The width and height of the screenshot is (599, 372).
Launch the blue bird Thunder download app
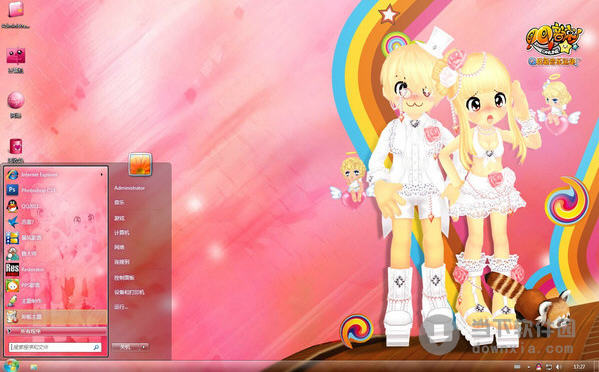pyautogui.click(x=55, y=222)
